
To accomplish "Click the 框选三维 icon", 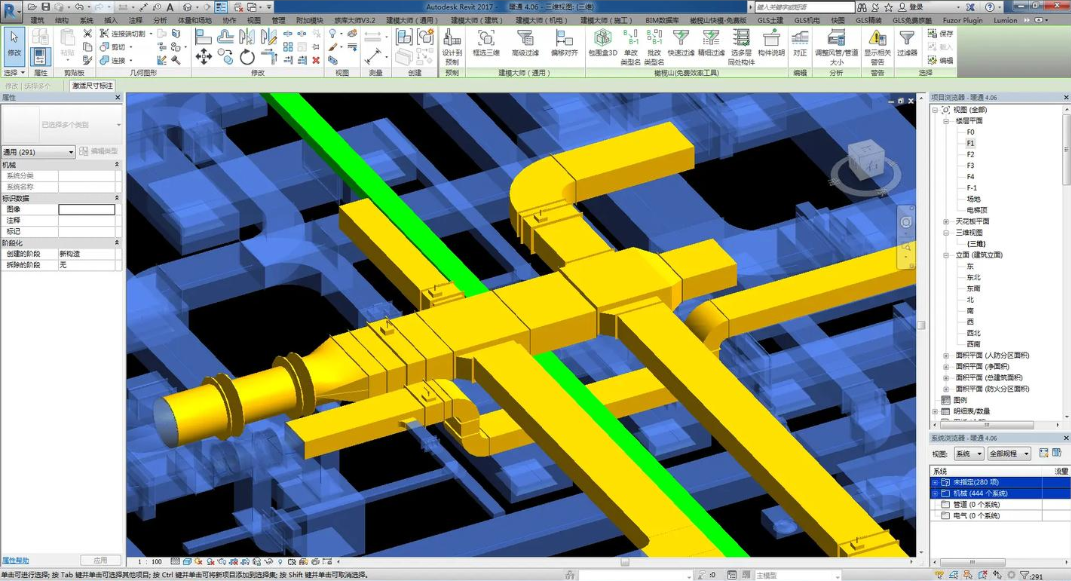I will (486, 40).
